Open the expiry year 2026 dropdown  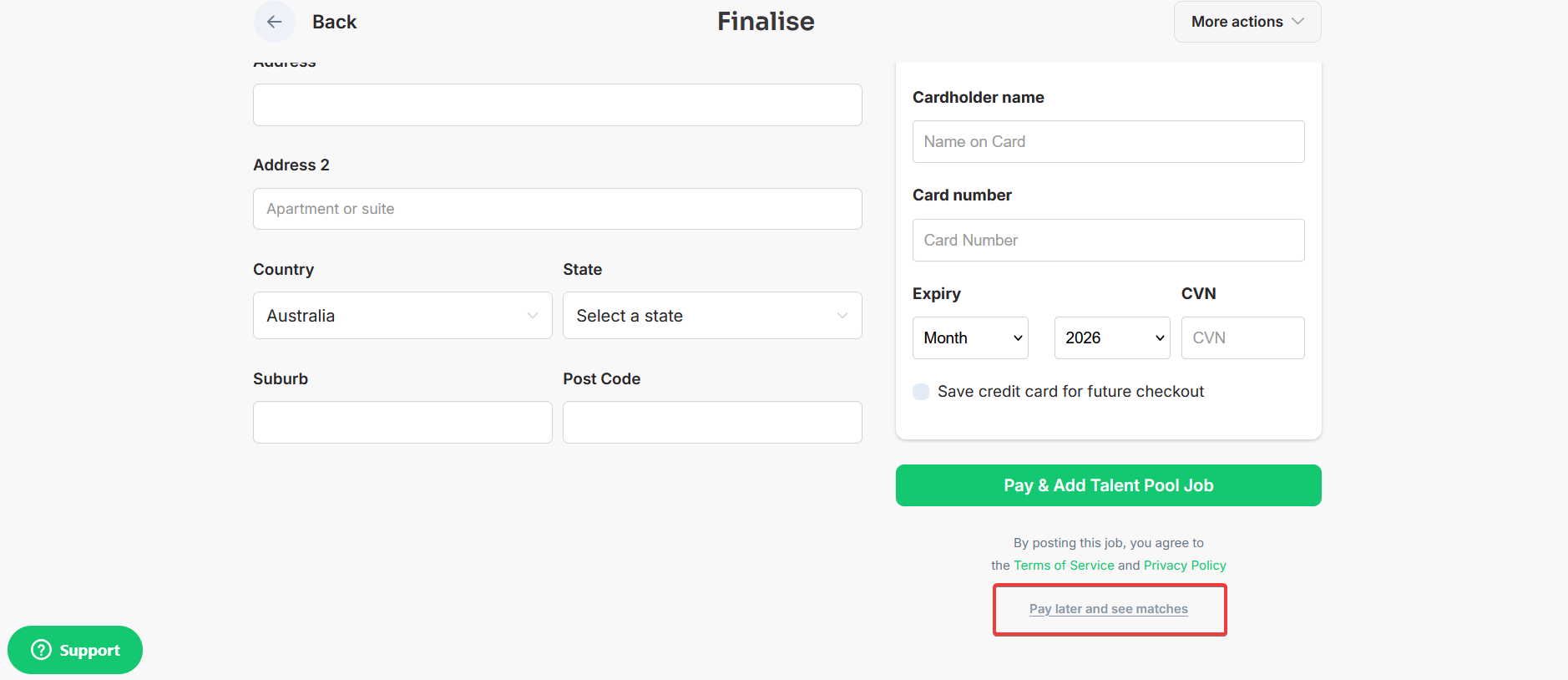click(1112, 337)
